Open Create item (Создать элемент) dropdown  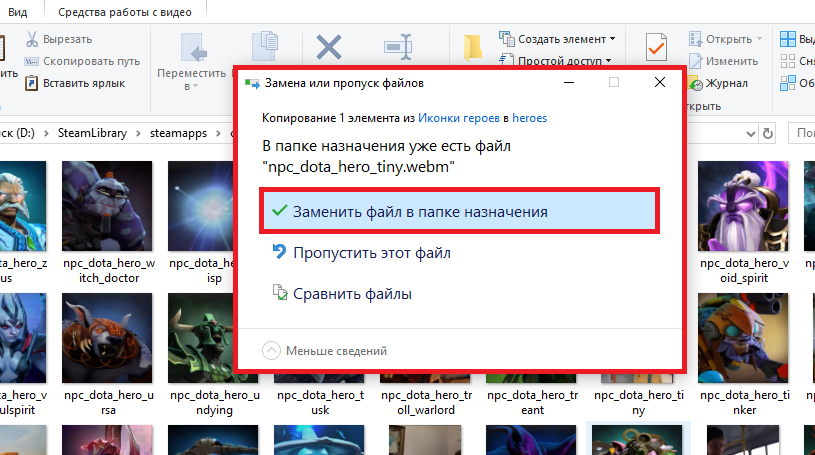click(557, 39)
